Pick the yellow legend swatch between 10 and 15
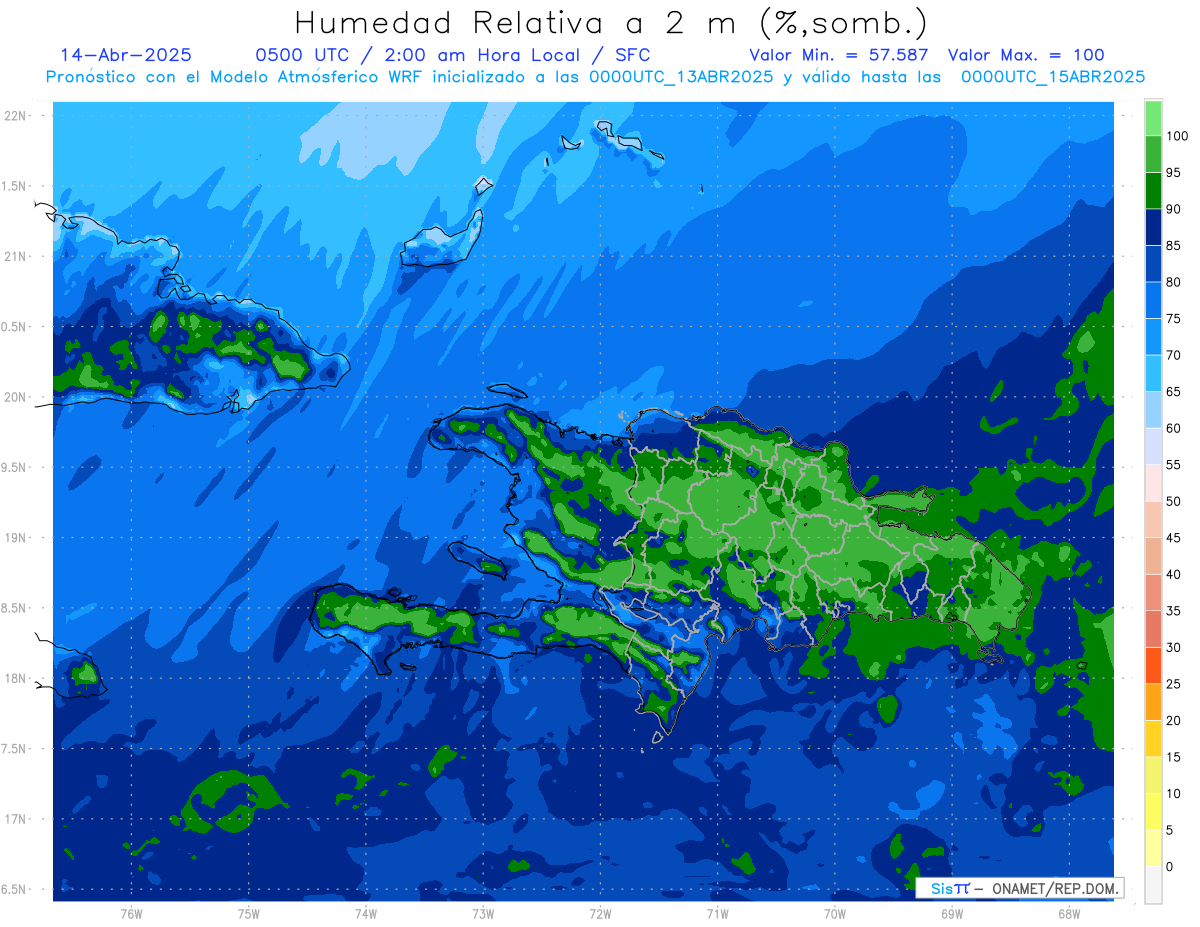This screenshot has width=1200, height=927. (1153, 776)
